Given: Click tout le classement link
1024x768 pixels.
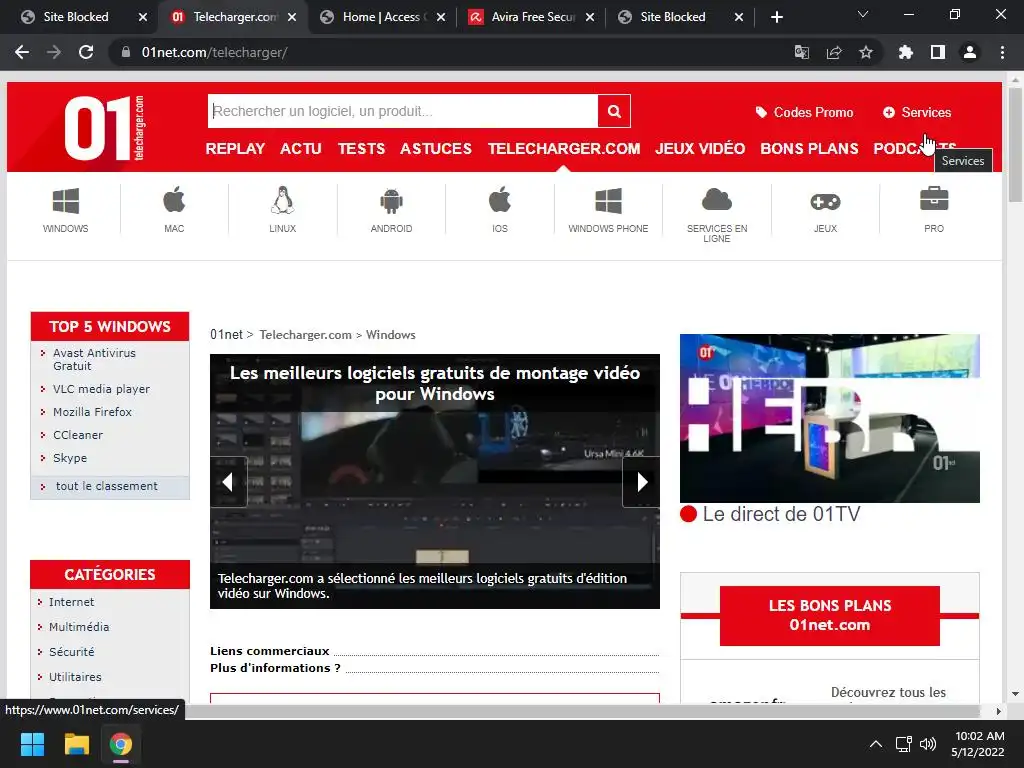Looking at the screenshot, I should coord(106,486).
